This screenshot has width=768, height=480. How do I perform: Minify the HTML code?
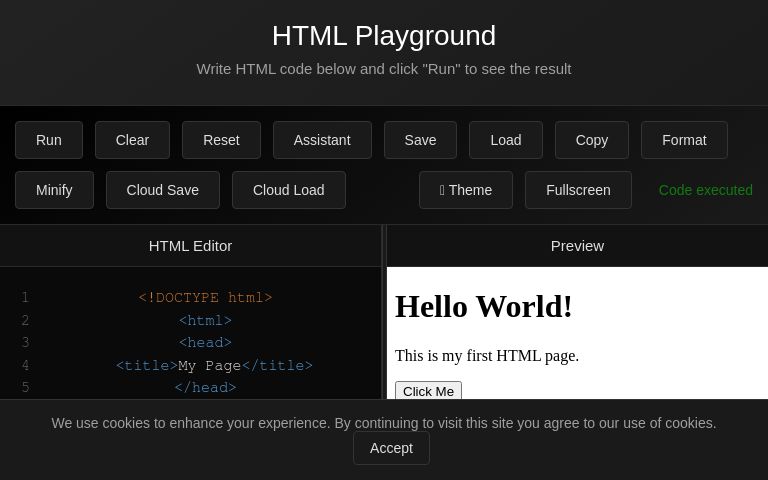[54, 190]
